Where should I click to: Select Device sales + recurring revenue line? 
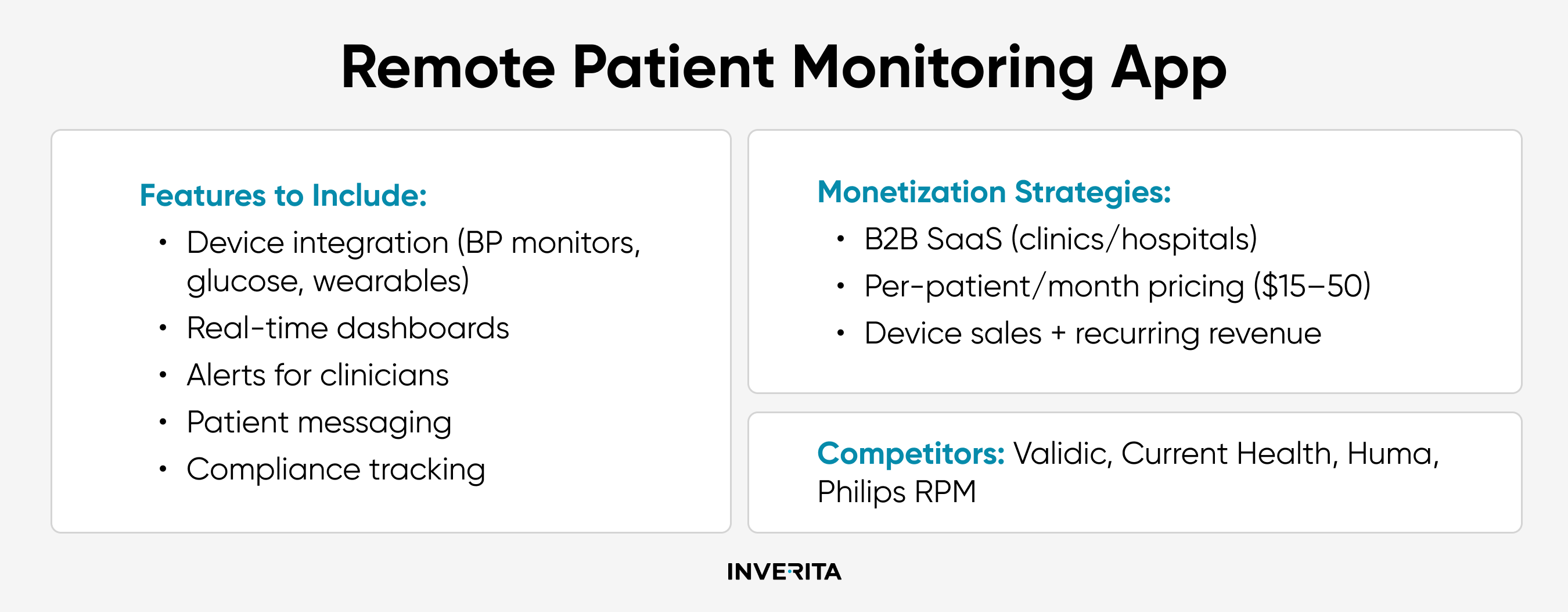[x=1092, y=333]
